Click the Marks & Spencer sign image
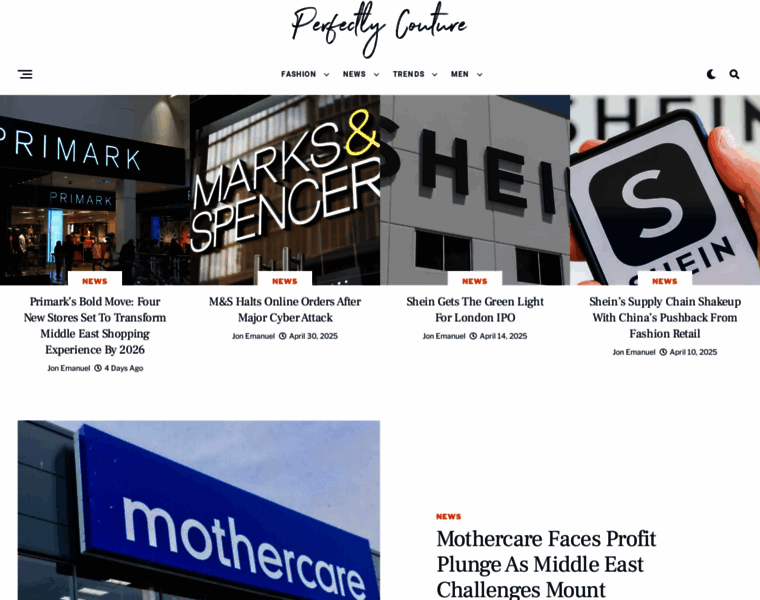 [285, 190]
